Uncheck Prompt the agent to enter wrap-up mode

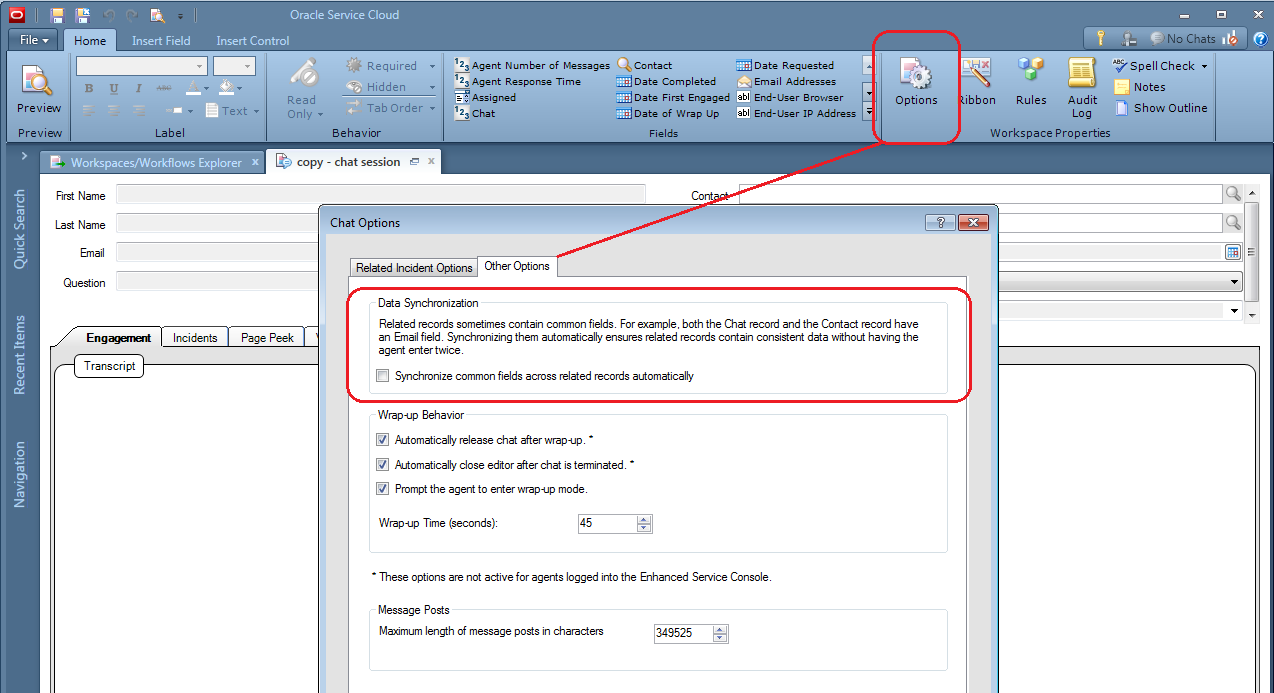383,489
